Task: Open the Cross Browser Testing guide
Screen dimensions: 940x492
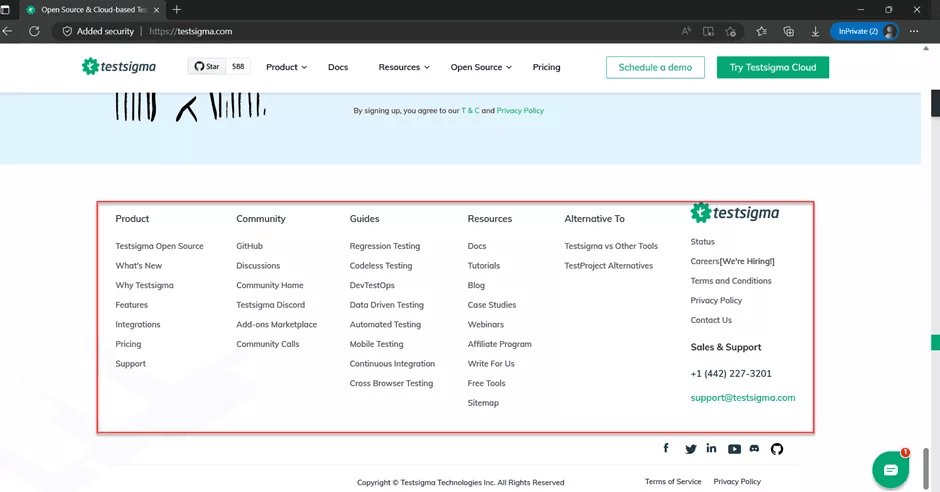Action: (x=391, y=383)
